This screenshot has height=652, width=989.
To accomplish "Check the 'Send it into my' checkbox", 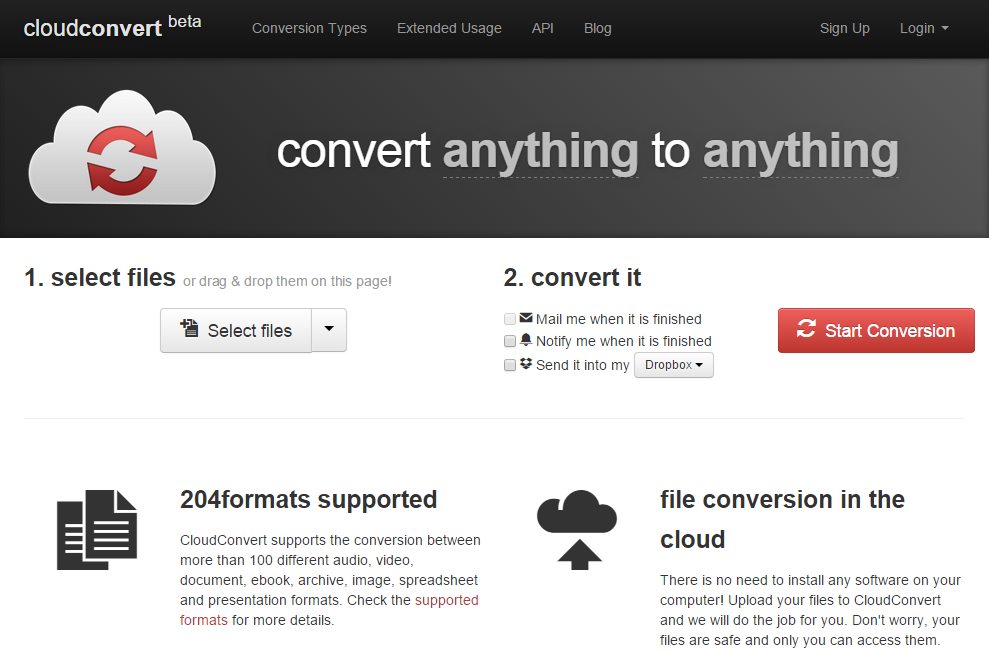I will [x=510, y=365].
